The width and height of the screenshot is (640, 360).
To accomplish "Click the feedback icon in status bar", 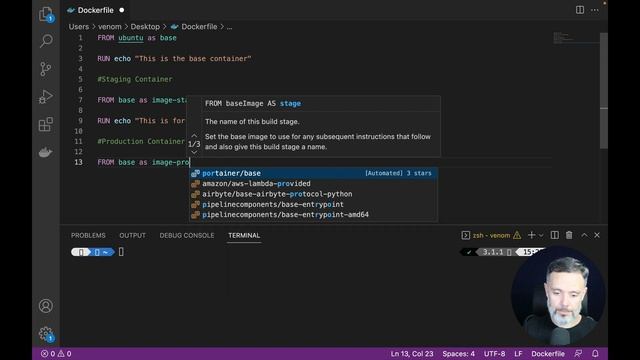I will pos(578,354).
